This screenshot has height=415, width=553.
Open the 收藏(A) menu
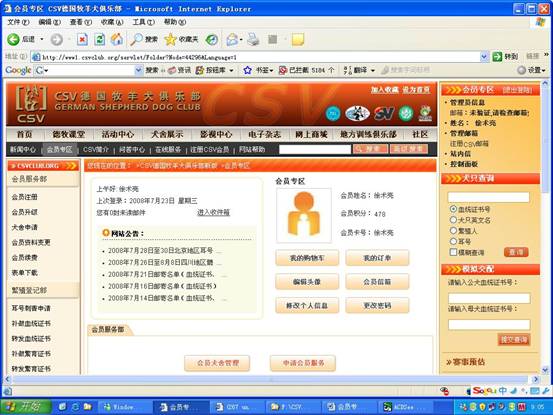112,22
